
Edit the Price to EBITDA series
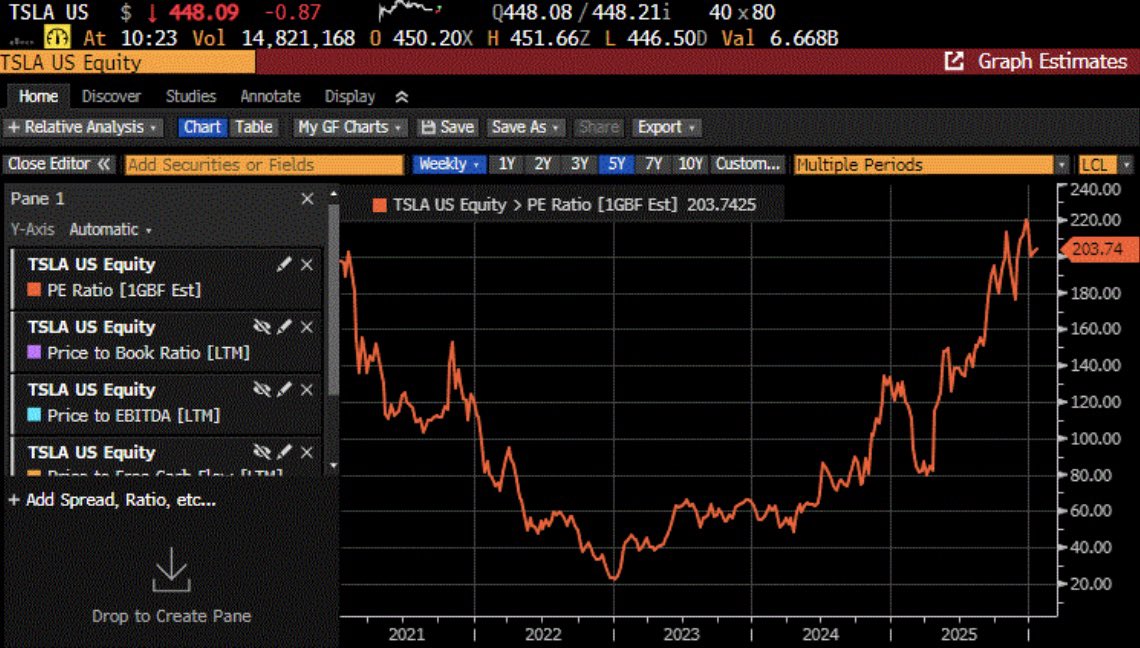pyautogui.click(x=284, y=390)
